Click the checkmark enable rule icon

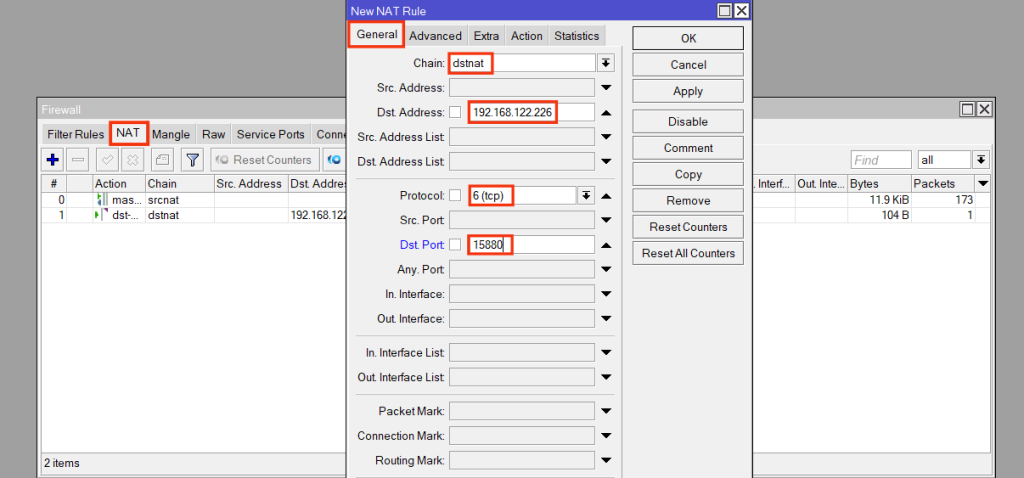point(107,160)
